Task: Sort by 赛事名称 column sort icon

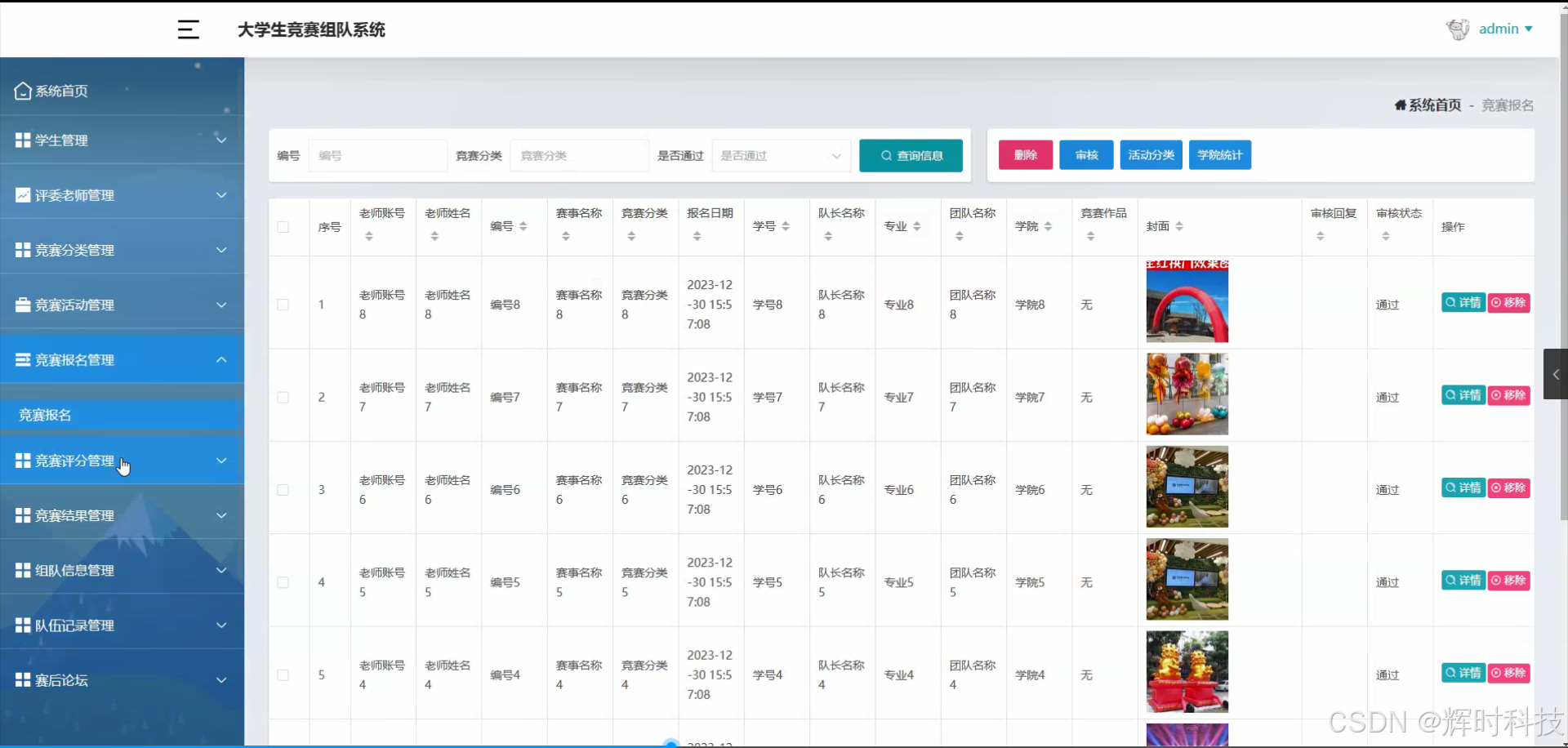Action: [x=566, y=236]
